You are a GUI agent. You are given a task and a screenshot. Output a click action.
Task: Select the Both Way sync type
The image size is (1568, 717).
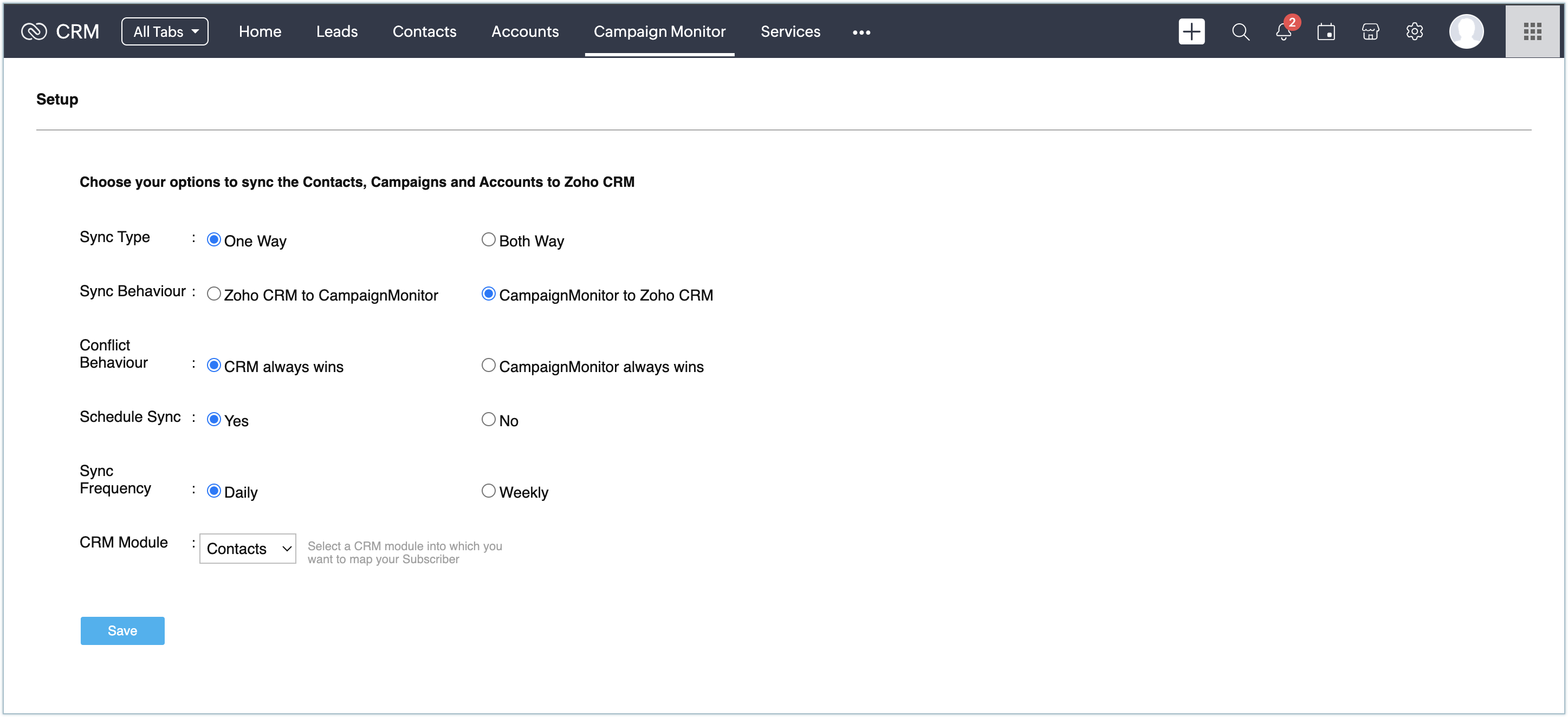click(488, 239)
